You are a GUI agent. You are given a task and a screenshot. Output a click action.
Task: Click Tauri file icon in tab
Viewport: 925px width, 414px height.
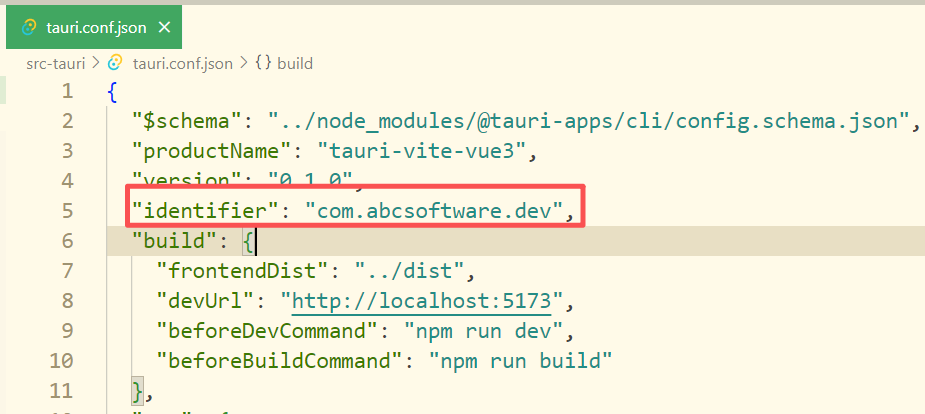pyautogui.click(x=28, y=27)
